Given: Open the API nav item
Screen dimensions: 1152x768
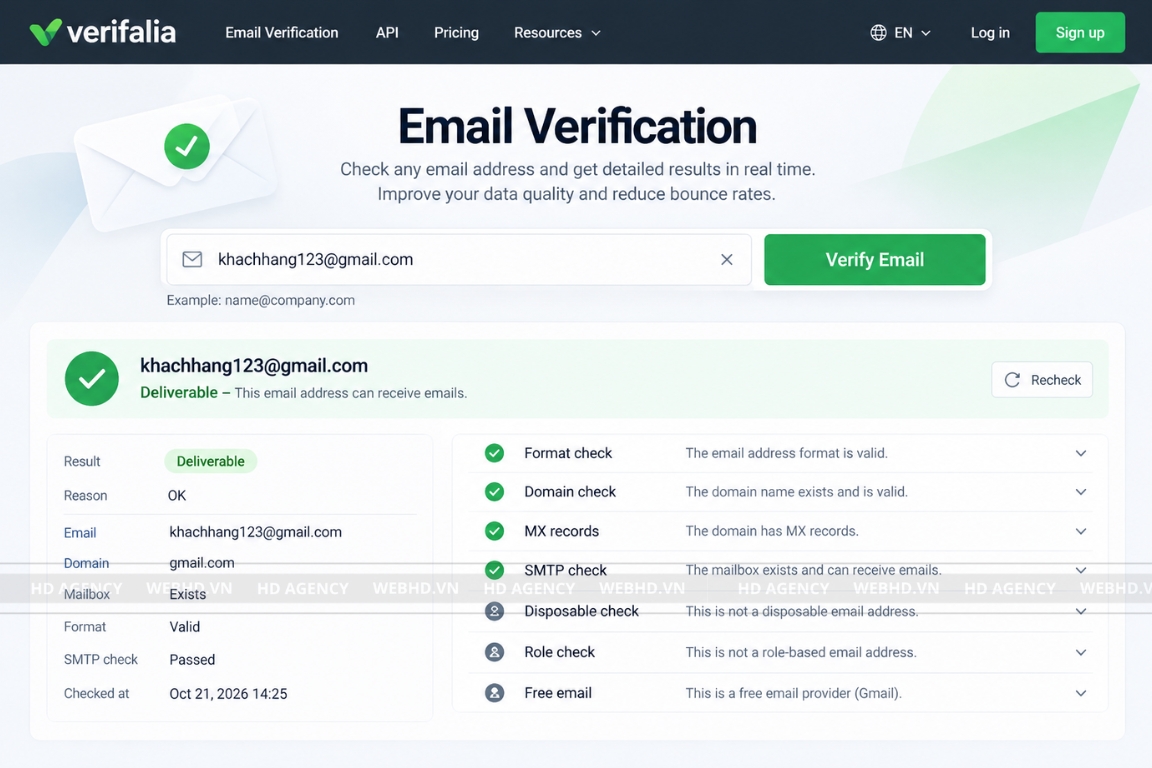Looking at the screenshot, I should click(387, 32).
